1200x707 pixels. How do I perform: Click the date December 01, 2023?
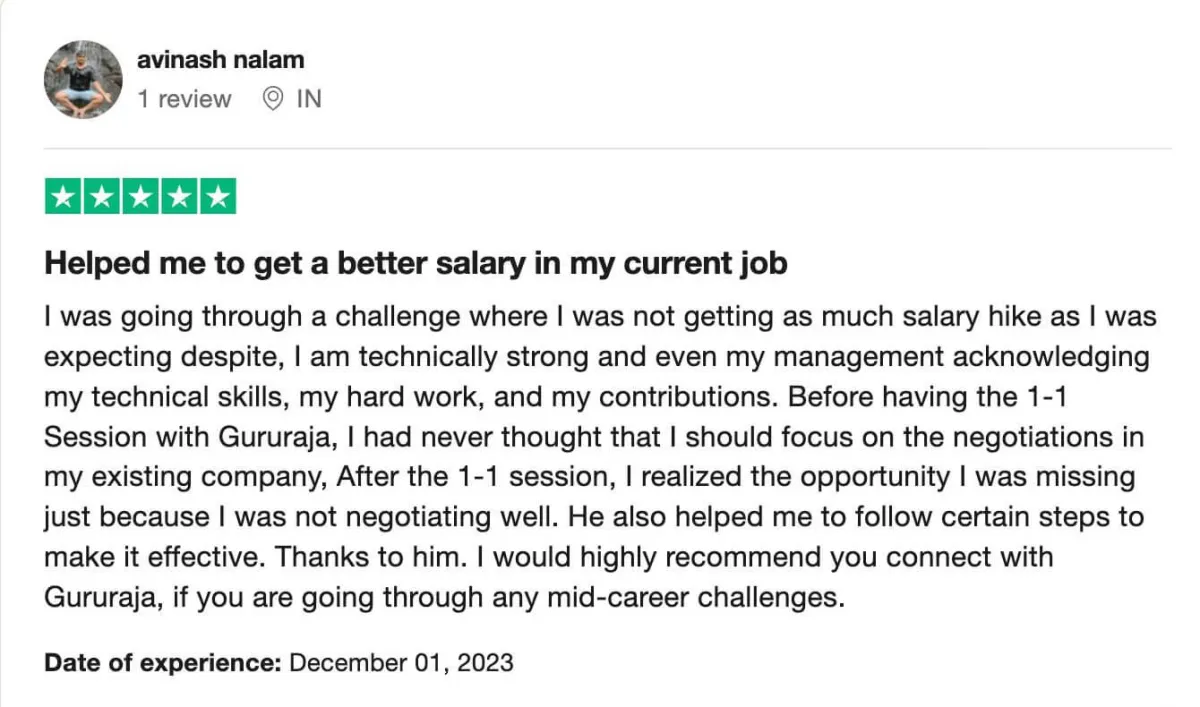(401, 662)
